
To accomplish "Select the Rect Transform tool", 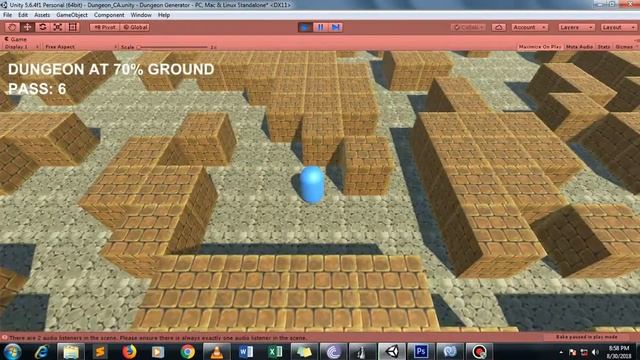I will pos(73,27).
